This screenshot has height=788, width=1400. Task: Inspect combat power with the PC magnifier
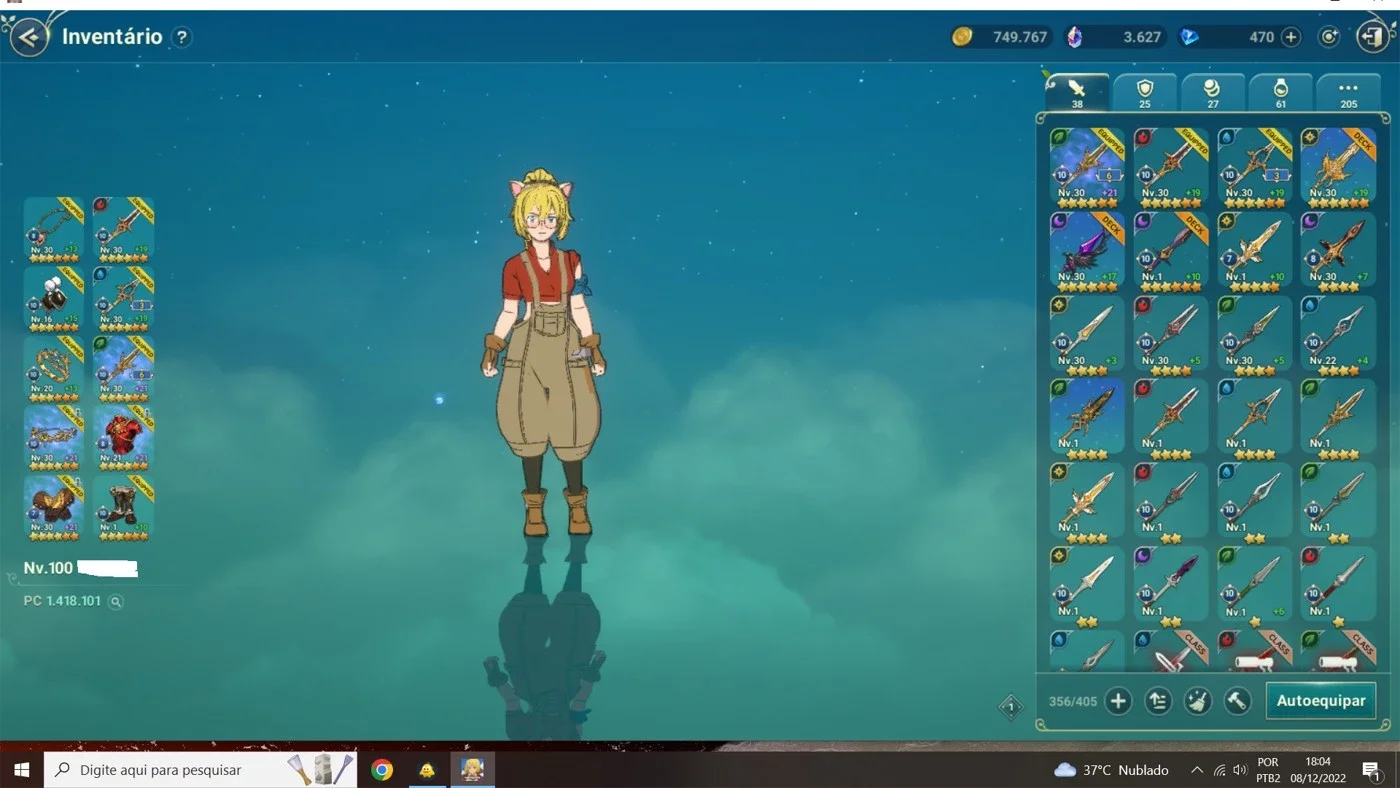pyautogui.click(x=116, y=602)
